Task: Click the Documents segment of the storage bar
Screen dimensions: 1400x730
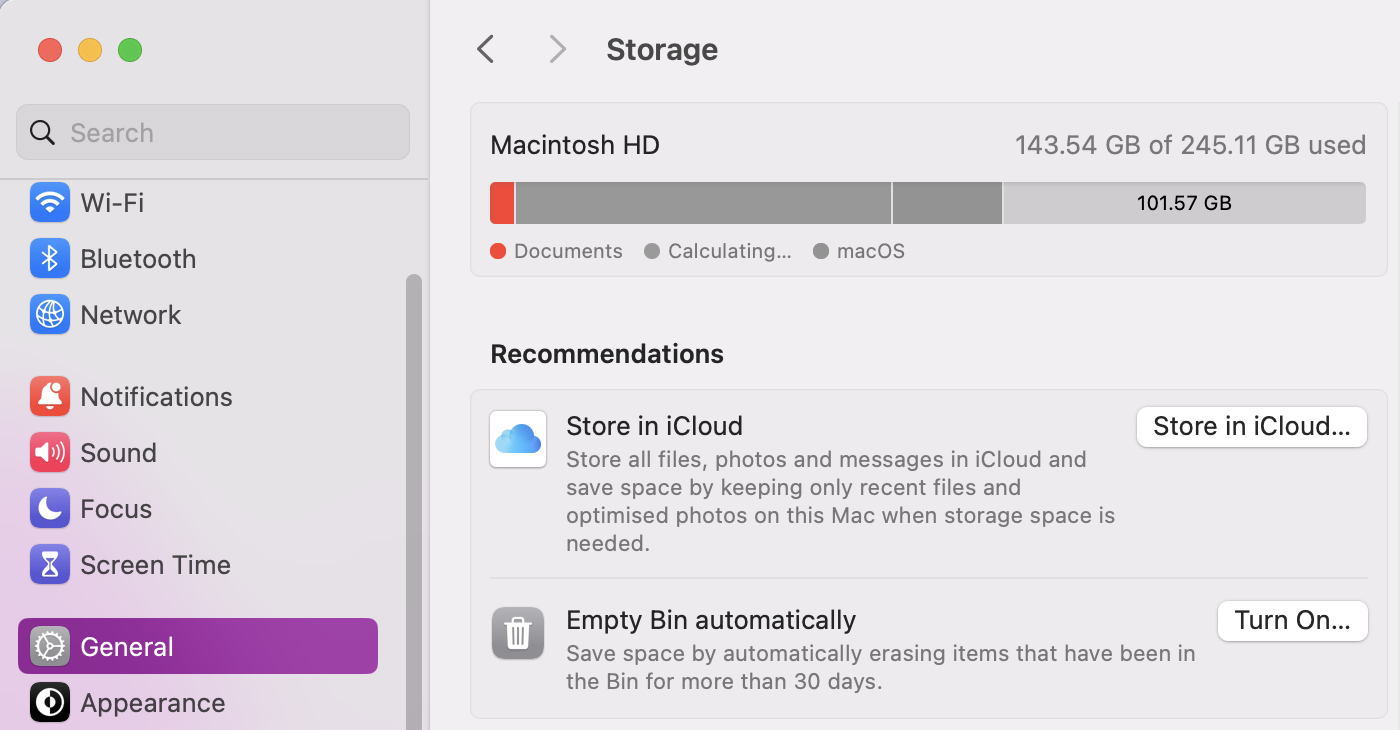Action: [x=501, y=202]
